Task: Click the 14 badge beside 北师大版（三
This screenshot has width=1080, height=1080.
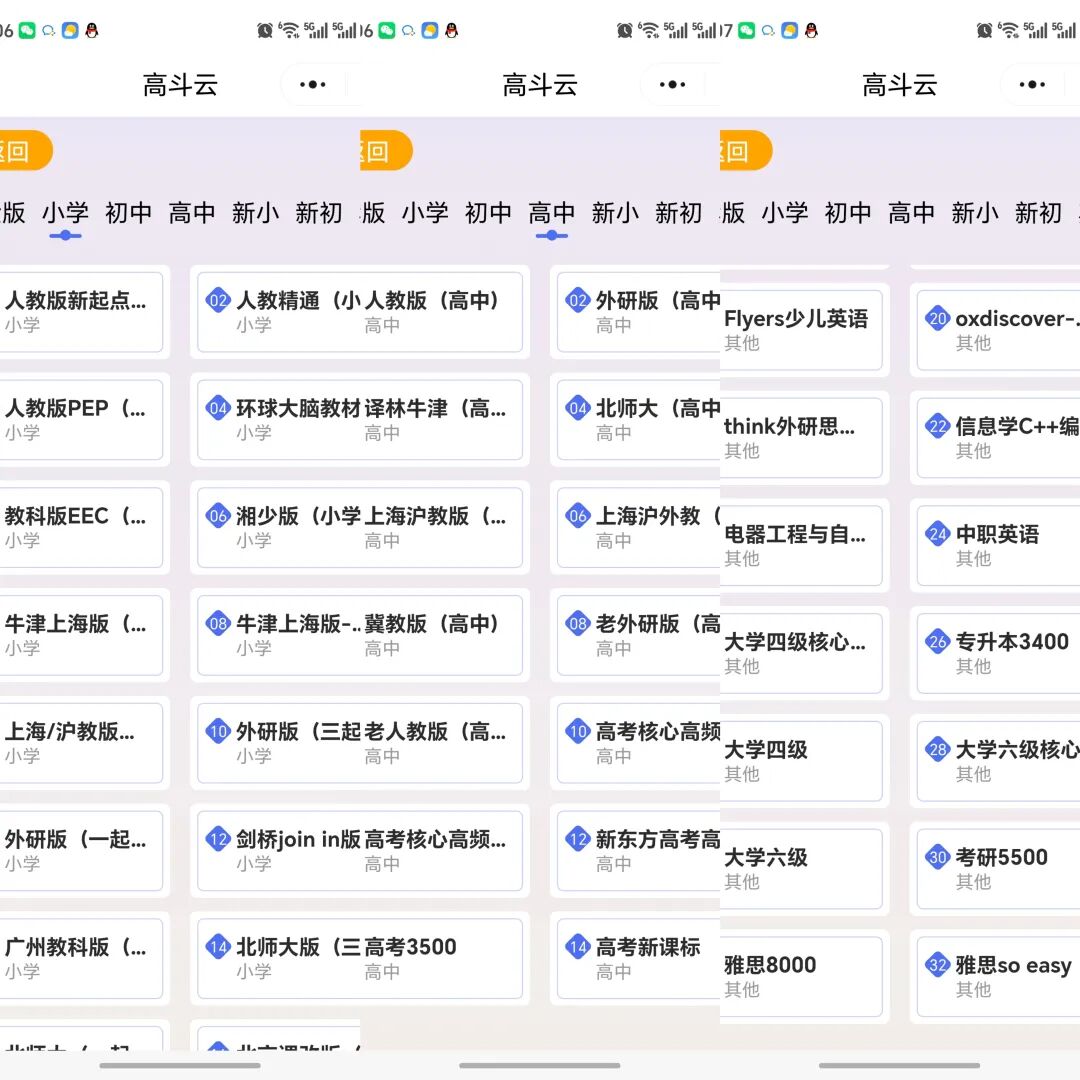Action: (x=218, y=947)
